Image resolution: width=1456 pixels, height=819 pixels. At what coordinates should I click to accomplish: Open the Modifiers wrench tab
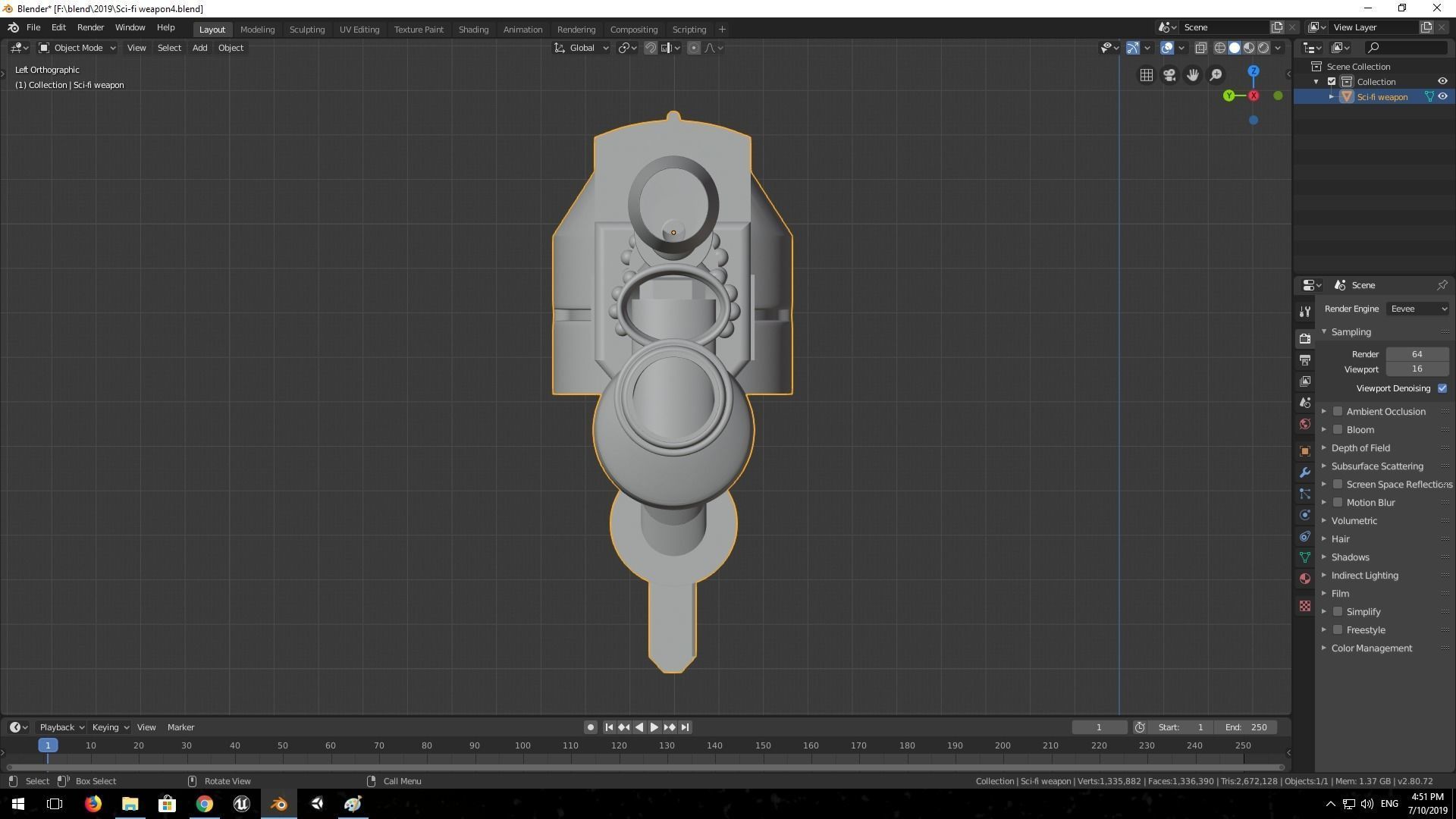[x=1304, y=472]
